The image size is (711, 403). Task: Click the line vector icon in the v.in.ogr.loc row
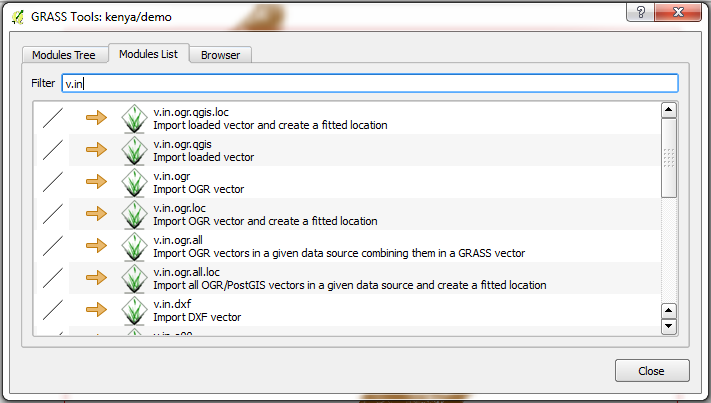(53, 214)
